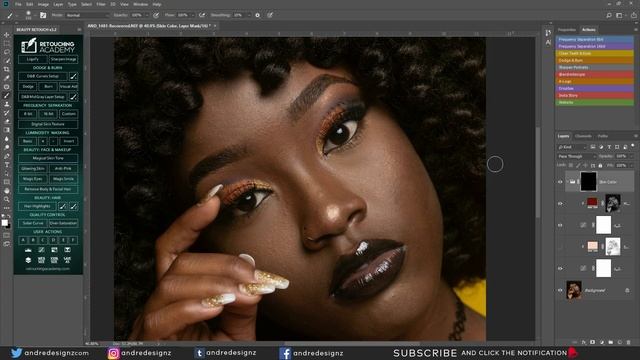
Task: Click the peach fill layer color thumbnail
Action: coord(592,246)
